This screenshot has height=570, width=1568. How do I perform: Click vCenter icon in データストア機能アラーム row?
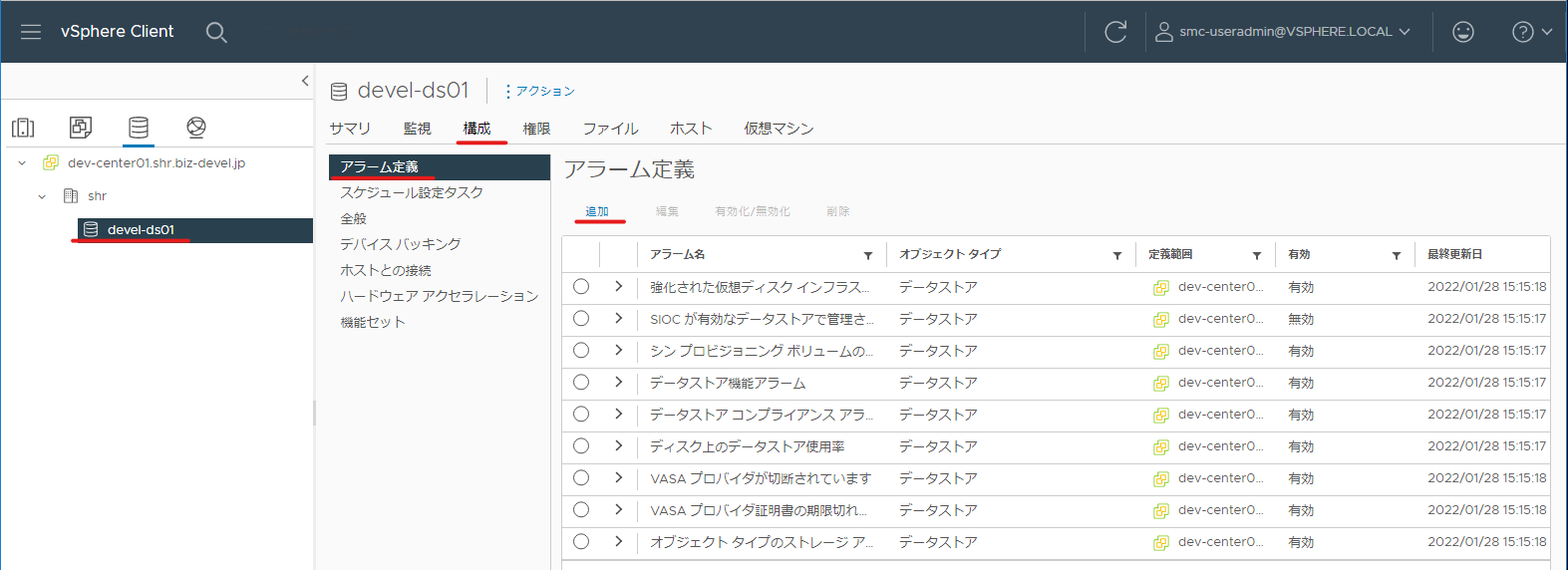pyautogui.click(x=1161, y=384)
